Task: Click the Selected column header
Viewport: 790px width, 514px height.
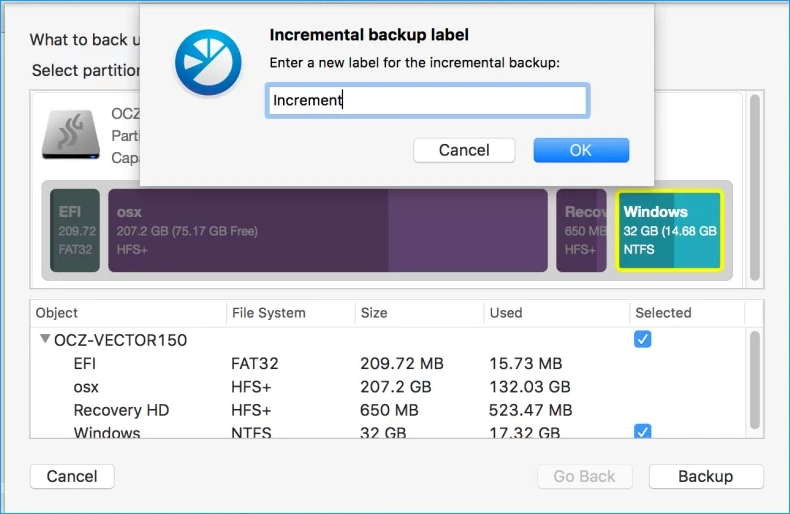Action: 687,313
